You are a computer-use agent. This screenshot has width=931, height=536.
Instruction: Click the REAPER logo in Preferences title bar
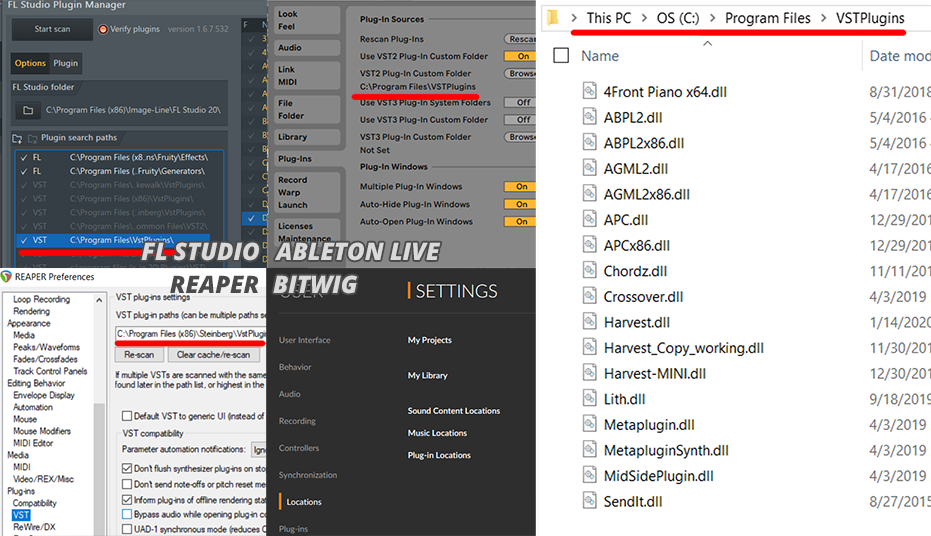[x=7, y=277]
